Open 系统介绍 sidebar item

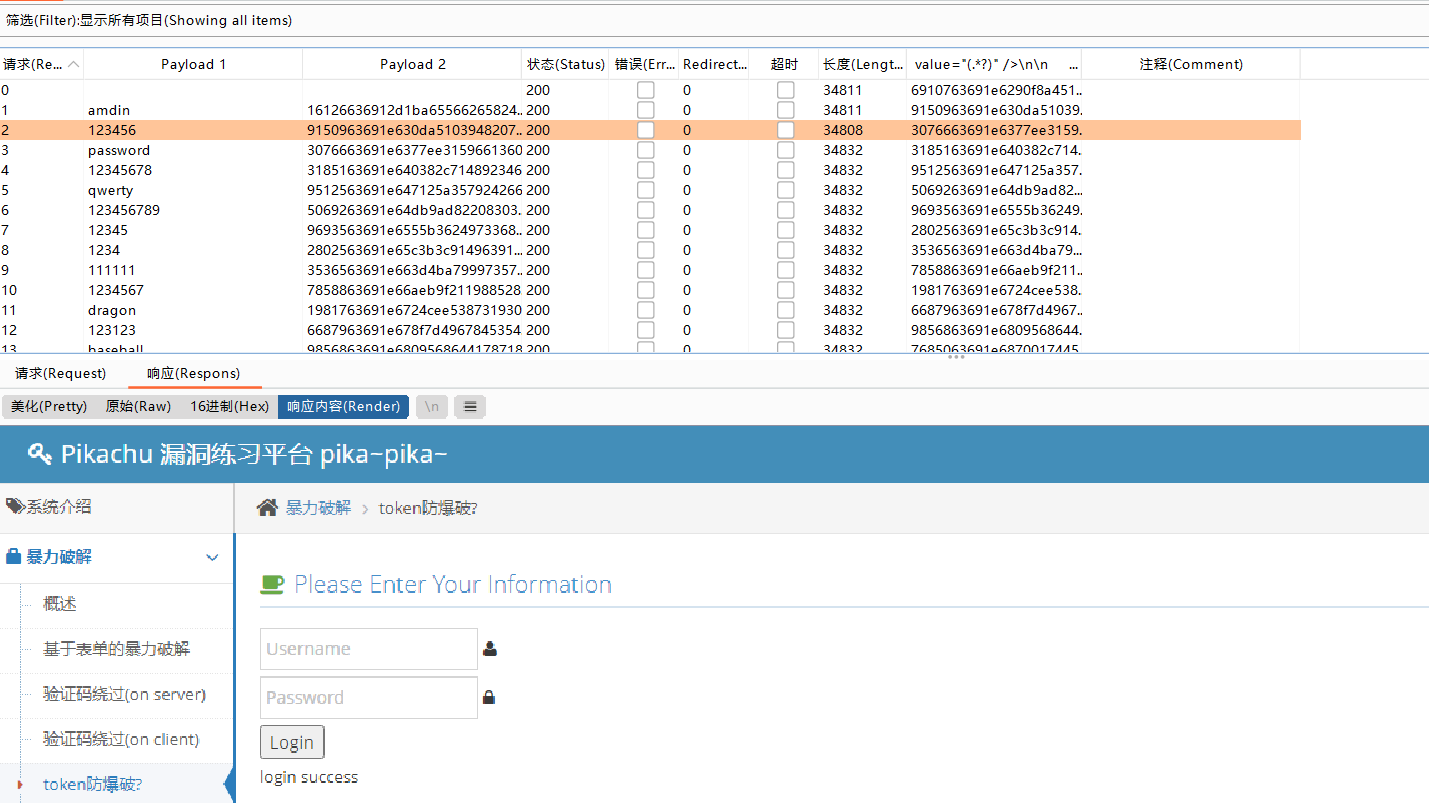coord(58,506)
